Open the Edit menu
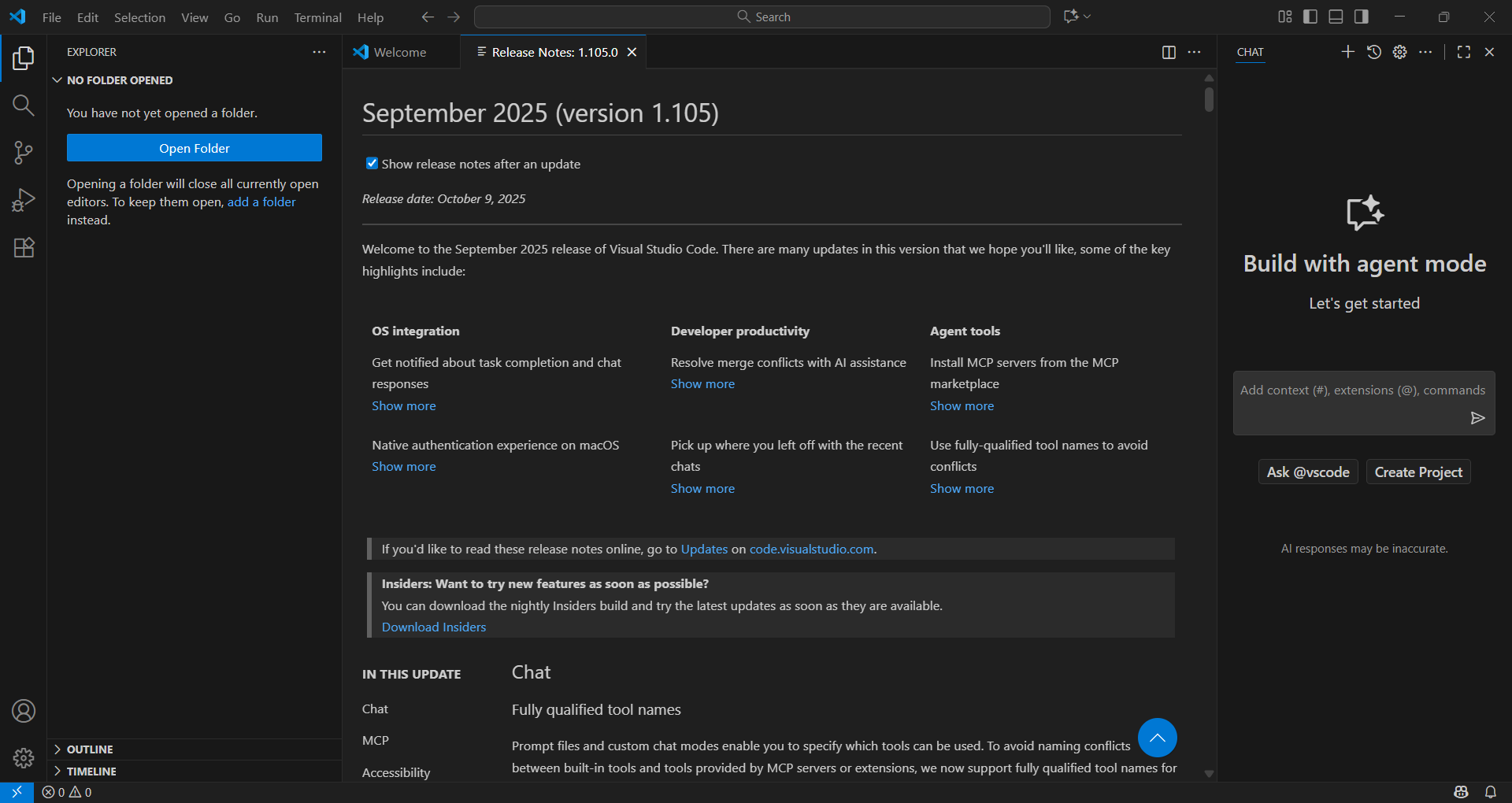 (87, 17)
